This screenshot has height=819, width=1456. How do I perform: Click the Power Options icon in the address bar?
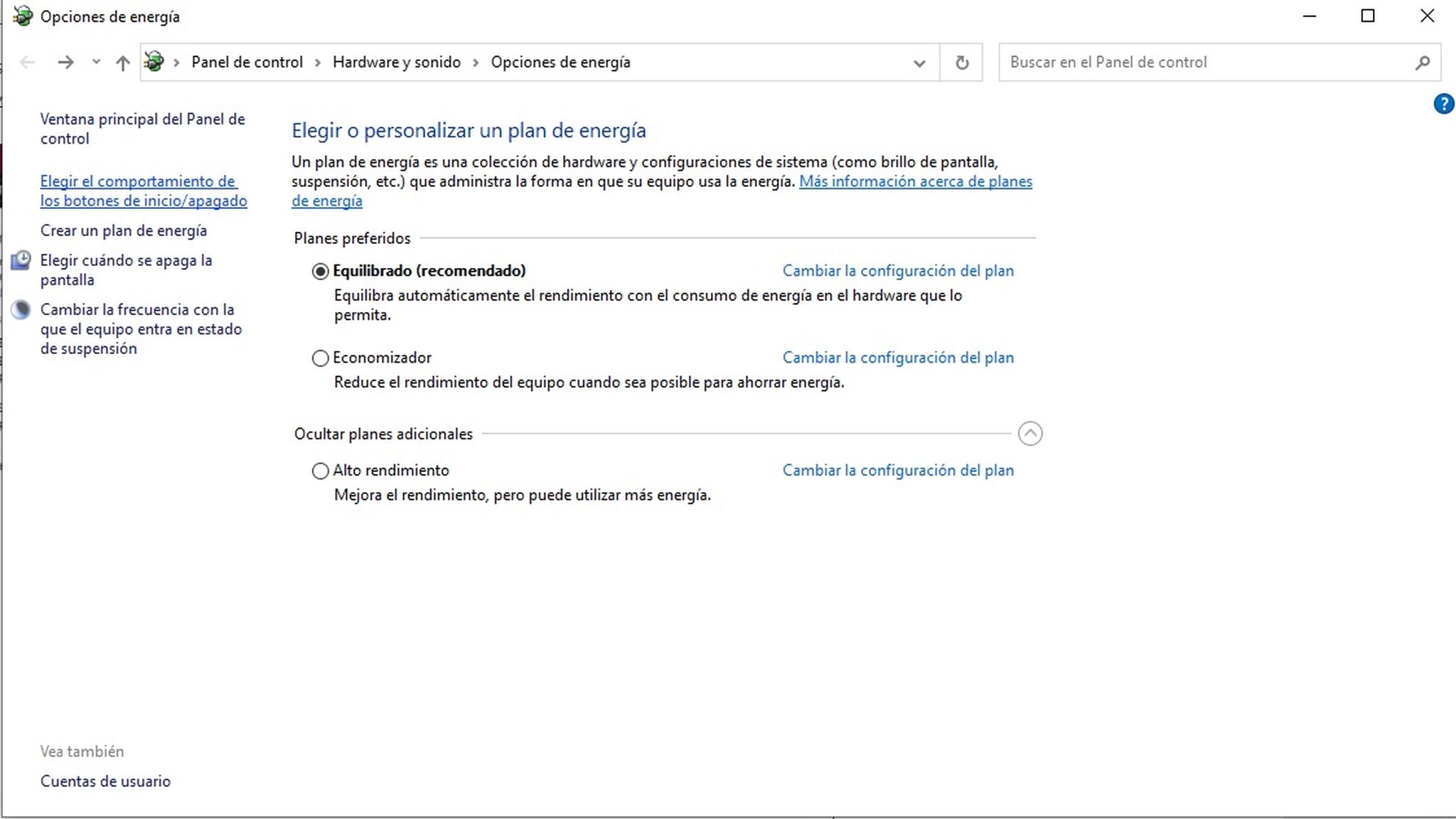[x=155, y=61]
